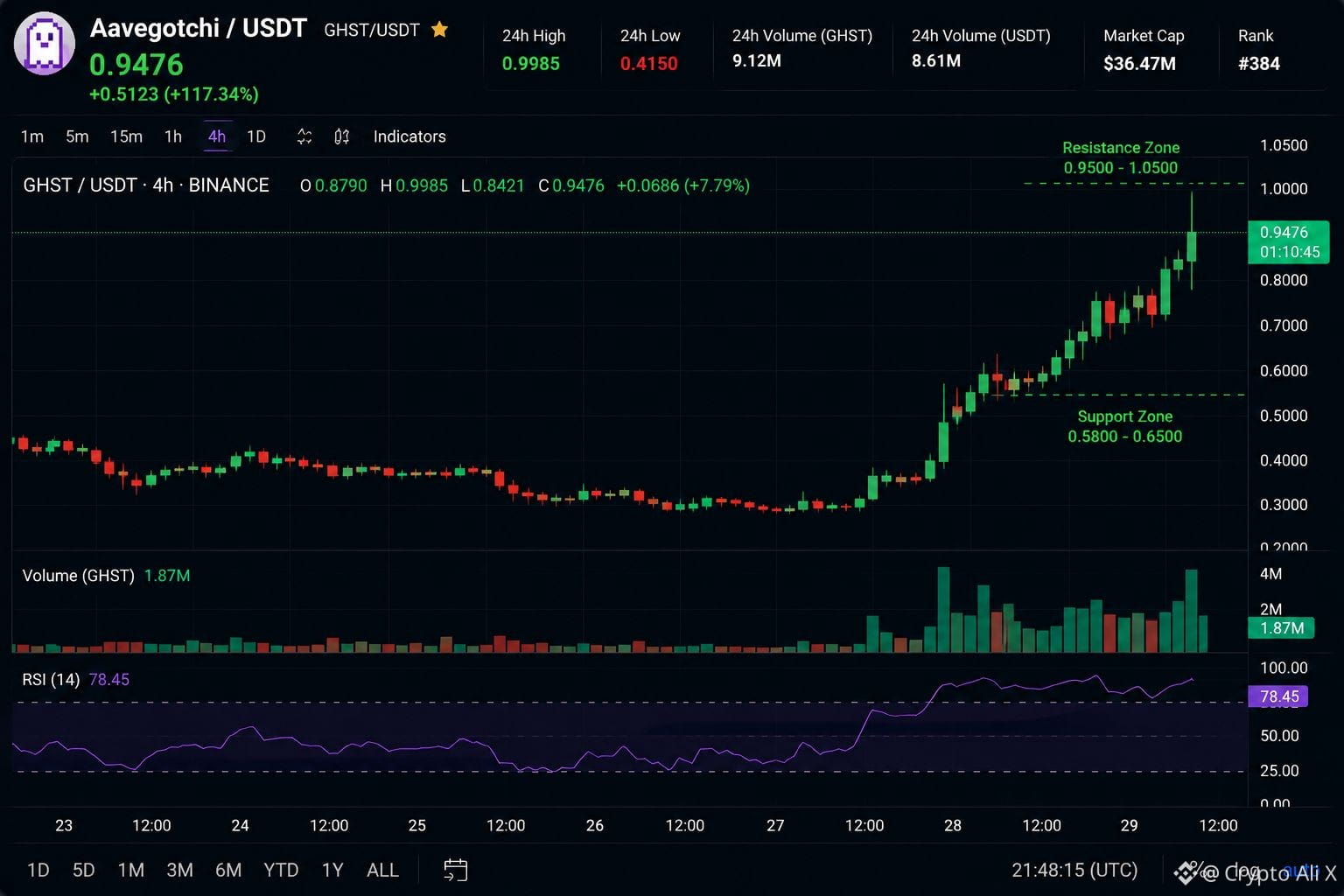Click the 1.0000 level on price axis
1344x896 pixels.
(1284, 188)
